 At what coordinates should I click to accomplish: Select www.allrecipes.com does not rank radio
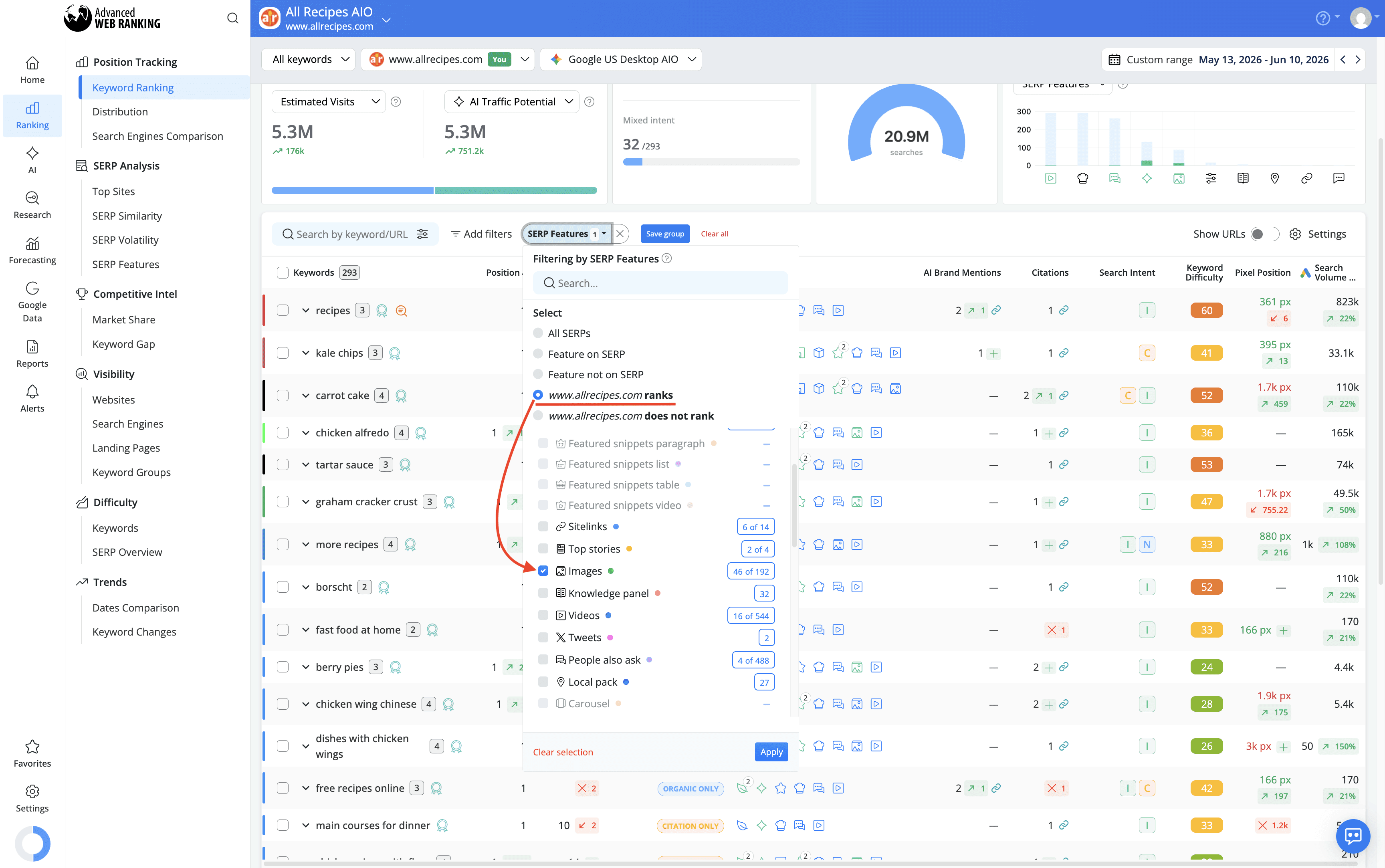(x=538, y=416)
